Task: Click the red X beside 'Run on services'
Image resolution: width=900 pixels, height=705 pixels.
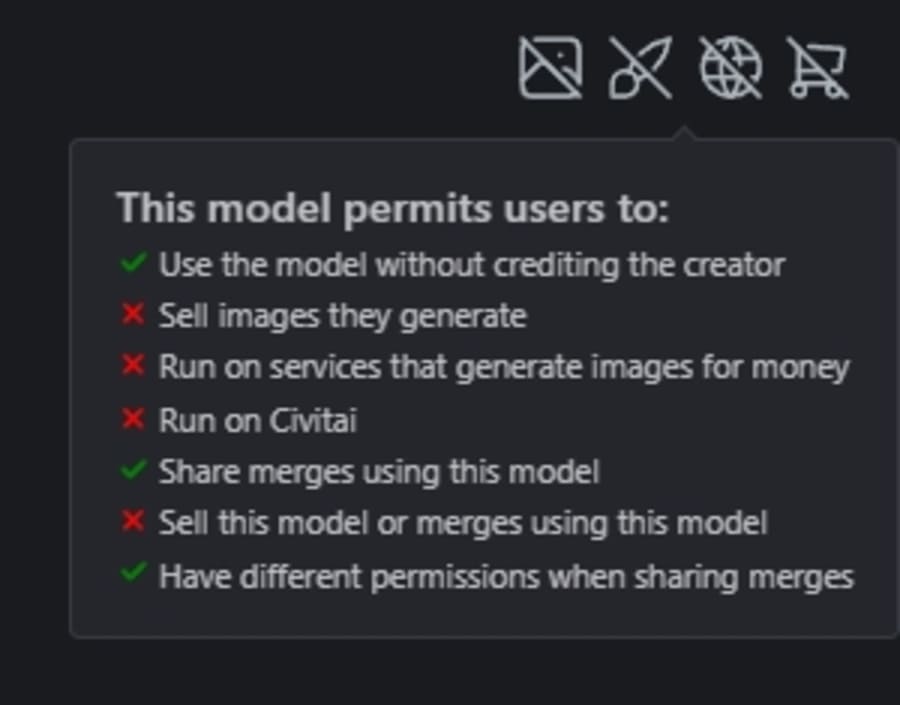Action: pos(133,366)
